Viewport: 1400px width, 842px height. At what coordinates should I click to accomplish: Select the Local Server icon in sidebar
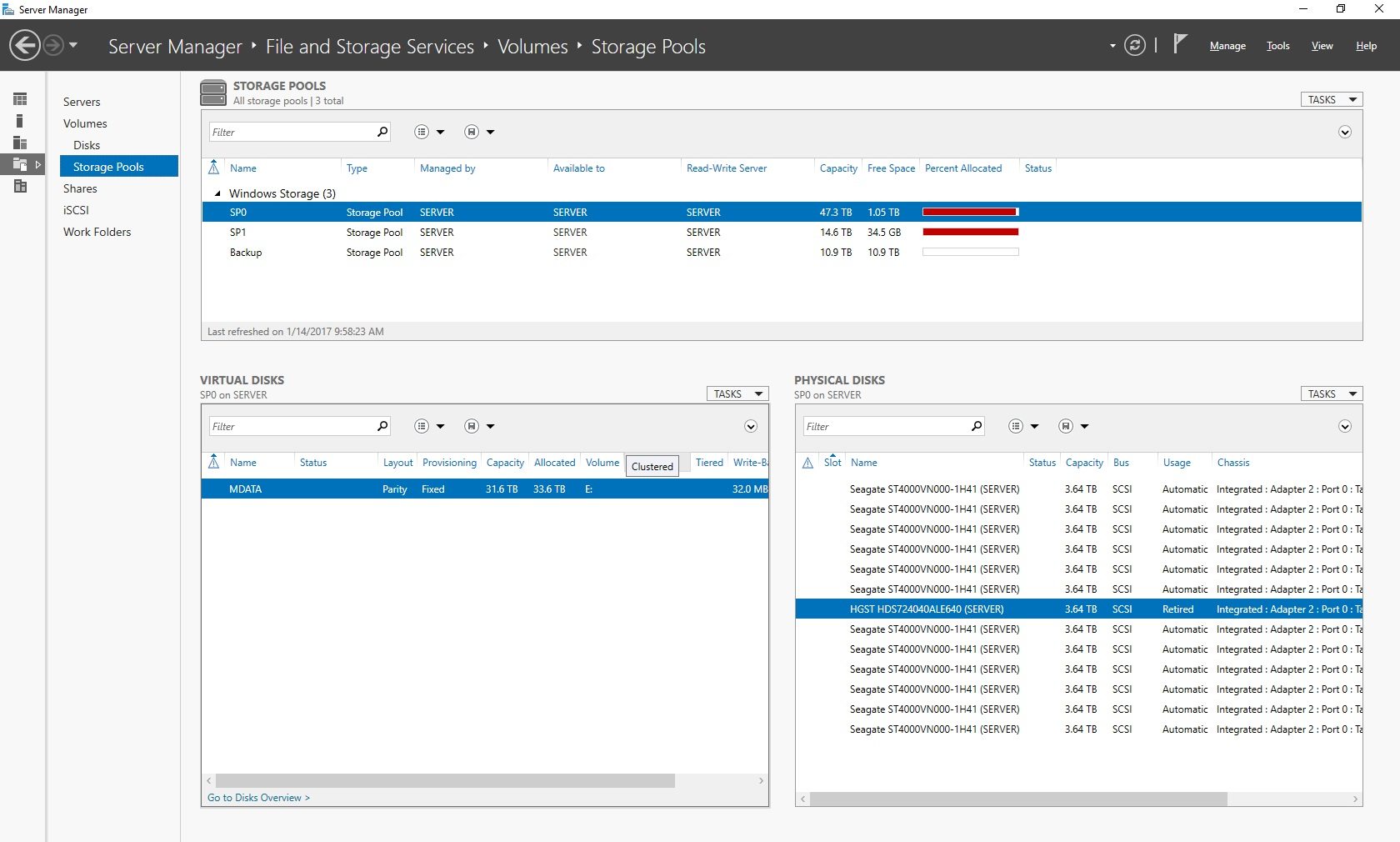tap(20, 121)
